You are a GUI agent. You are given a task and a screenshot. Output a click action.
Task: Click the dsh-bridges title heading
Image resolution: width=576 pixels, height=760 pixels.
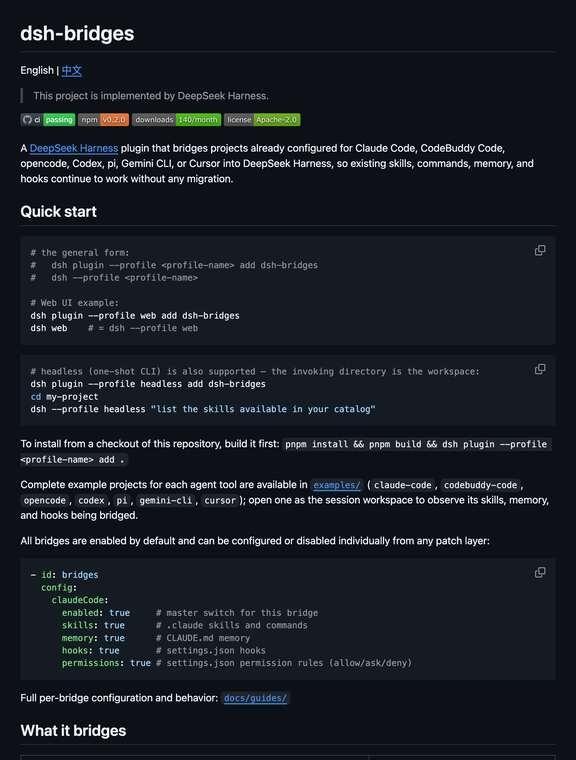(x=77, y=33)
